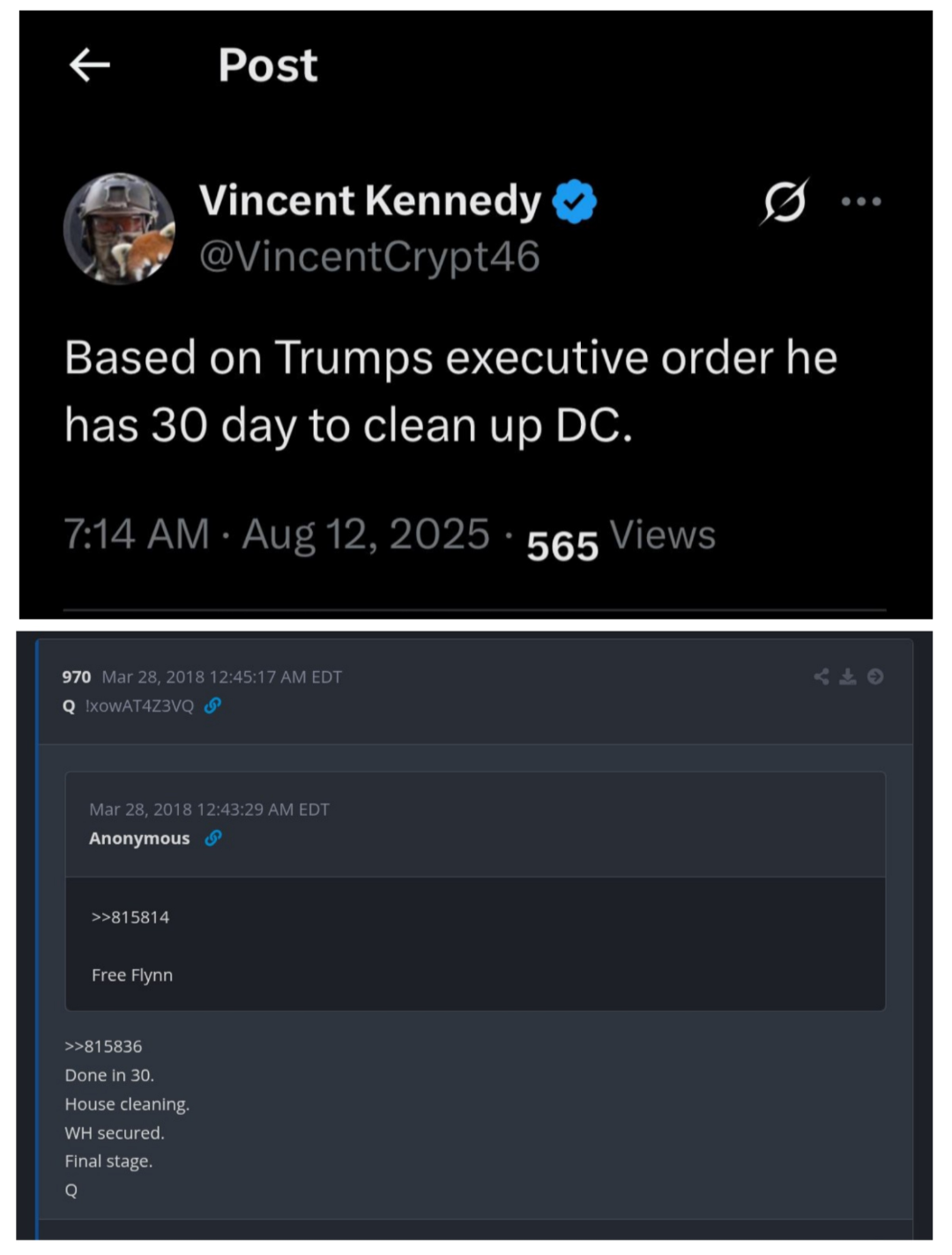Image resolution: width=952 pixels, height=1255 pixels.
Task: Click the 7:14 AM post timestamp
Action: [x=137, y=534]
